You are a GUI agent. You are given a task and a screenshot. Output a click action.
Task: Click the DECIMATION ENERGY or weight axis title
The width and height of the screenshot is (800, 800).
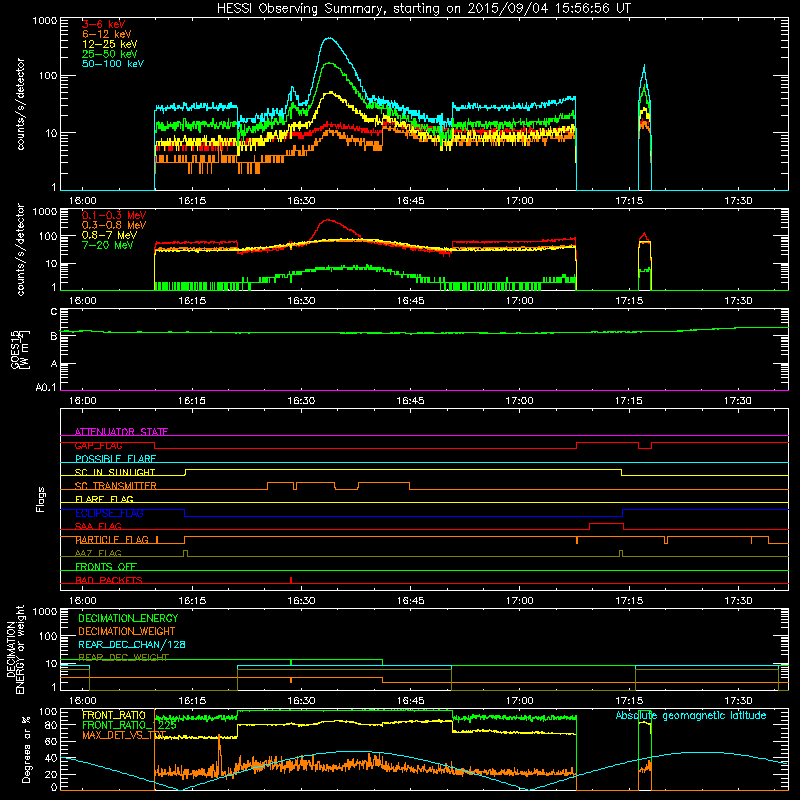click(x=15, y=649)
